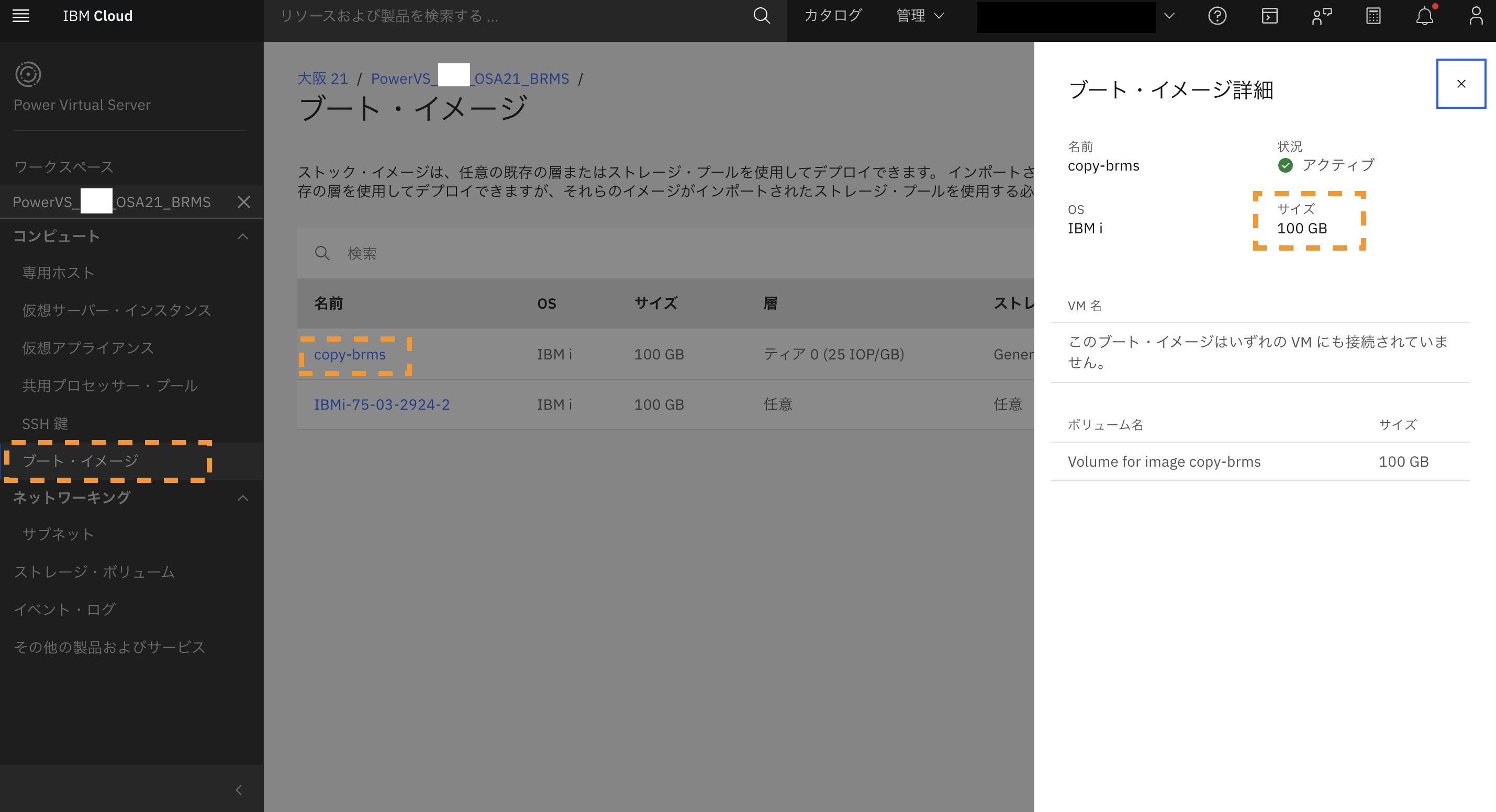Select ブート・イメージ in the sidebar

click(x=80, y=461)
